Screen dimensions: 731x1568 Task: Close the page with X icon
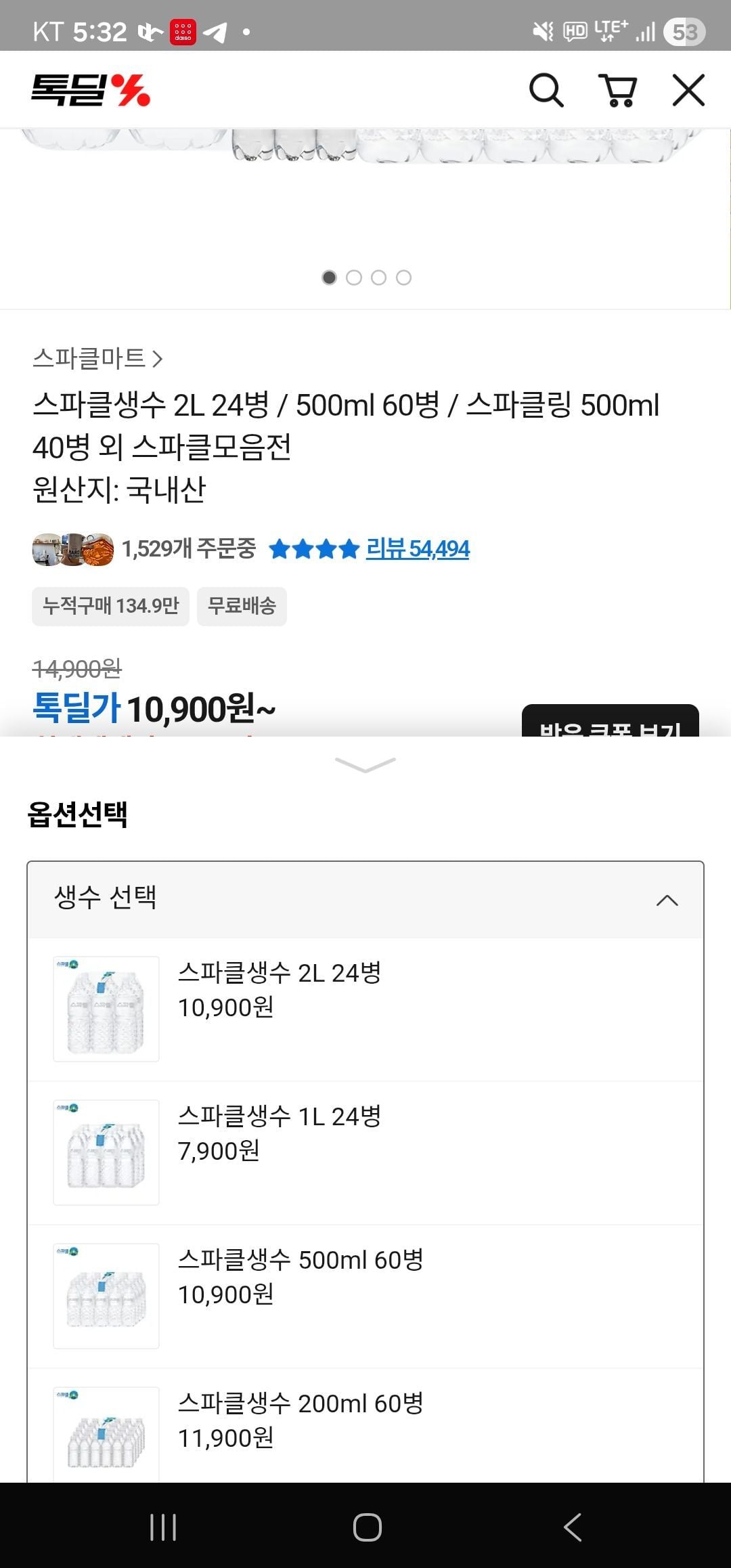tap(688, 90)
